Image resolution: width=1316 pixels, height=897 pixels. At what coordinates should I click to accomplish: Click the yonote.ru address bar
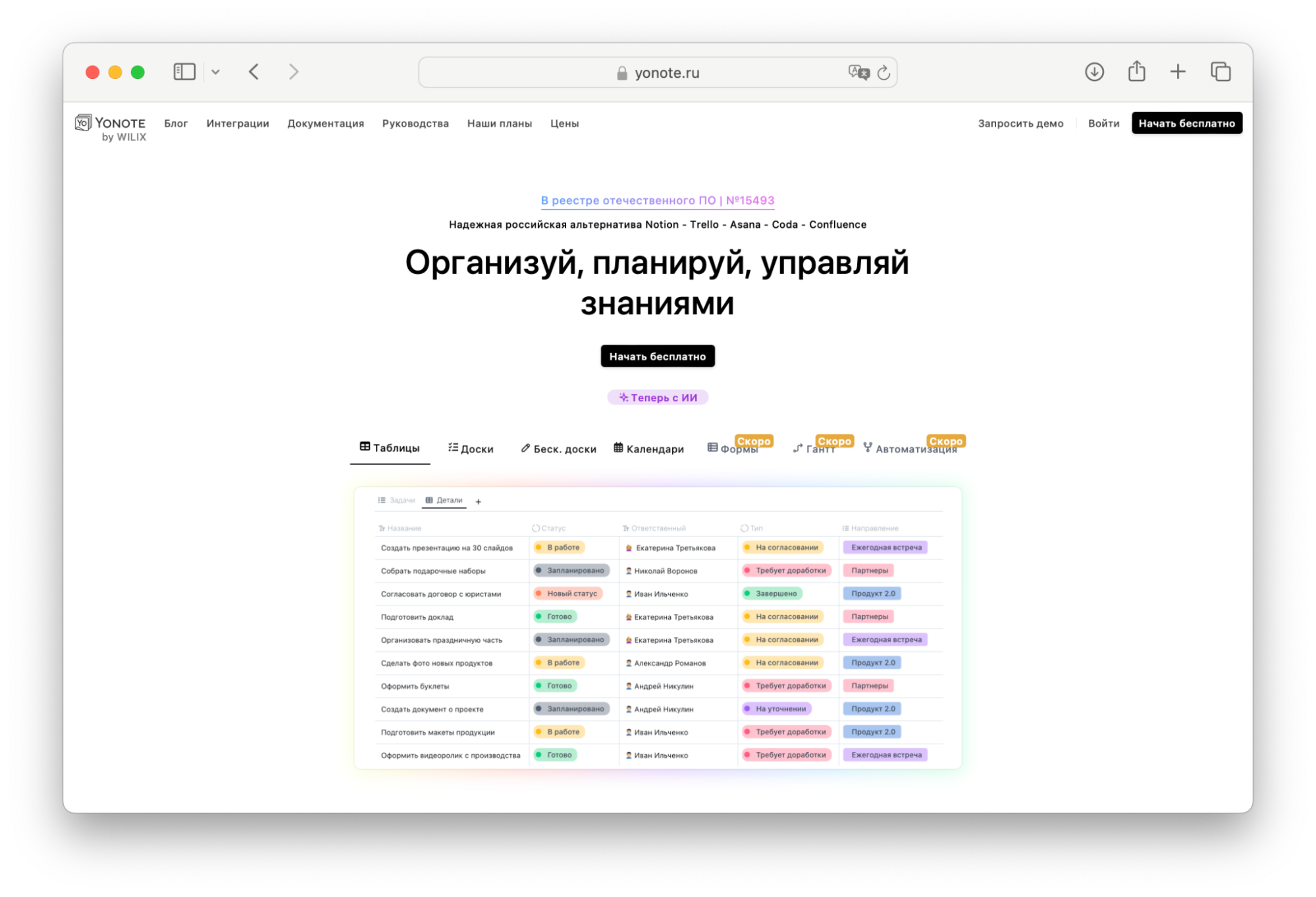tap(657, 72)
